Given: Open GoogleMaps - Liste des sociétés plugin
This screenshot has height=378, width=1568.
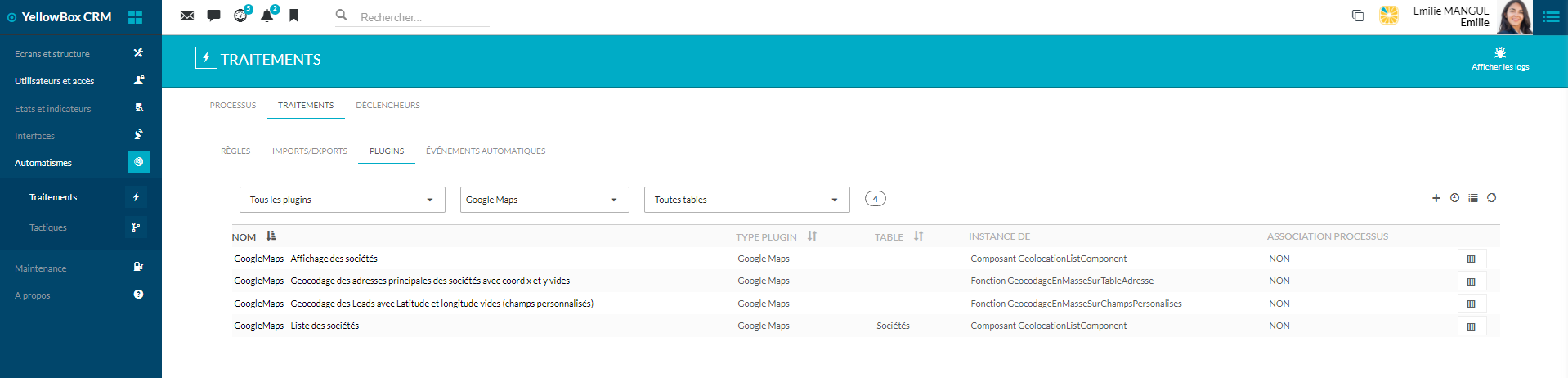Looking at the screenshot, I should click(x=296, y=326).
